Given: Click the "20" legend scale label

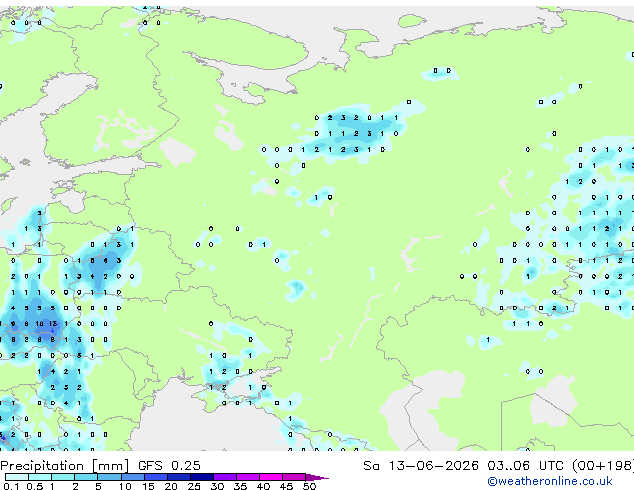Looking at the screenshot, I should click(x=171, y=486).
